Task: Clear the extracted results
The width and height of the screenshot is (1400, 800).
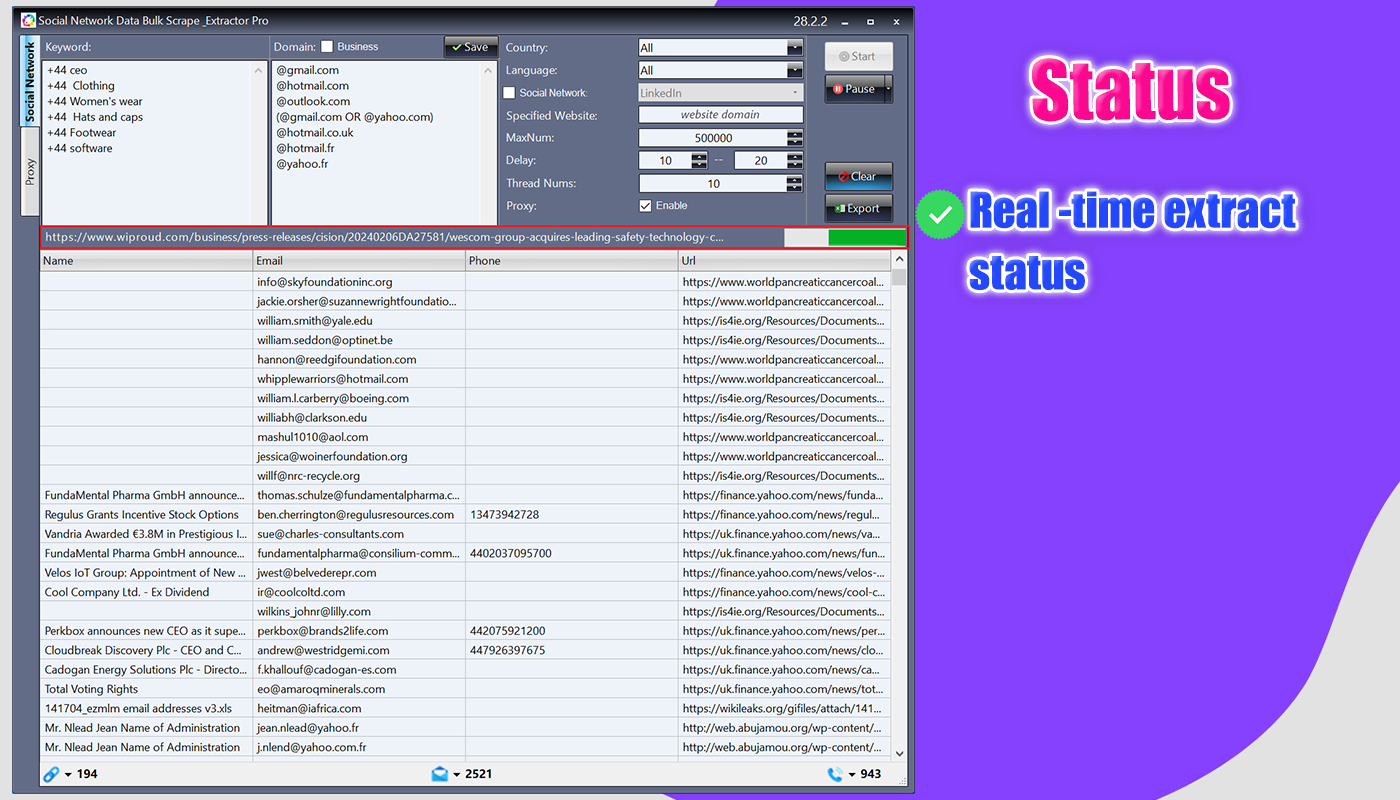Action: (x=858, y=177)
